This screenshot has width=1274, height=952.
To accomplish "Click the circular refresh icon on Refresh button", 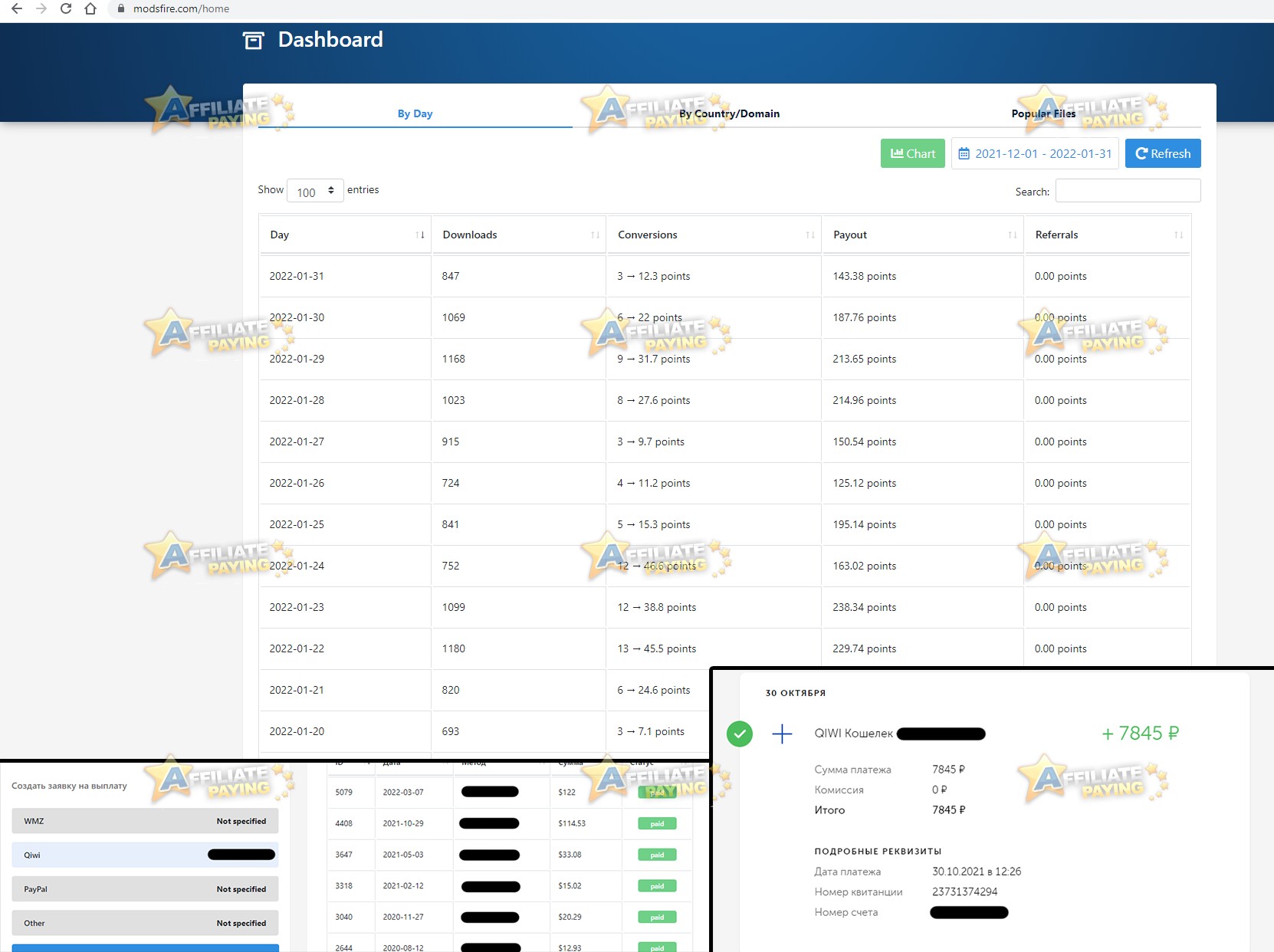I will pos(1141,153).
